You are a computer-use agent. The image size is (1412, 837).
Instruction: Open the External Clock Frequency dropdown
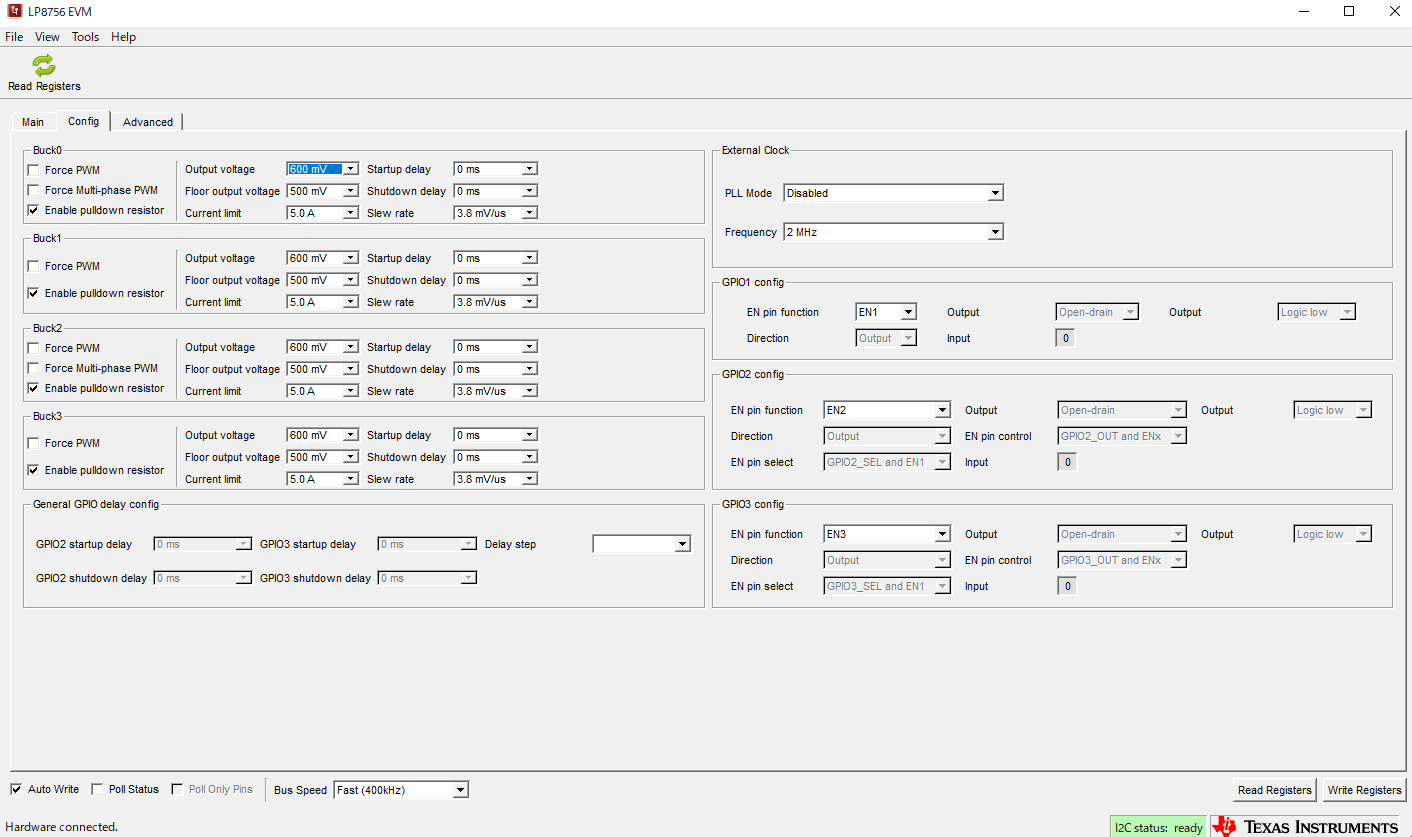click(x=893, y=232)
